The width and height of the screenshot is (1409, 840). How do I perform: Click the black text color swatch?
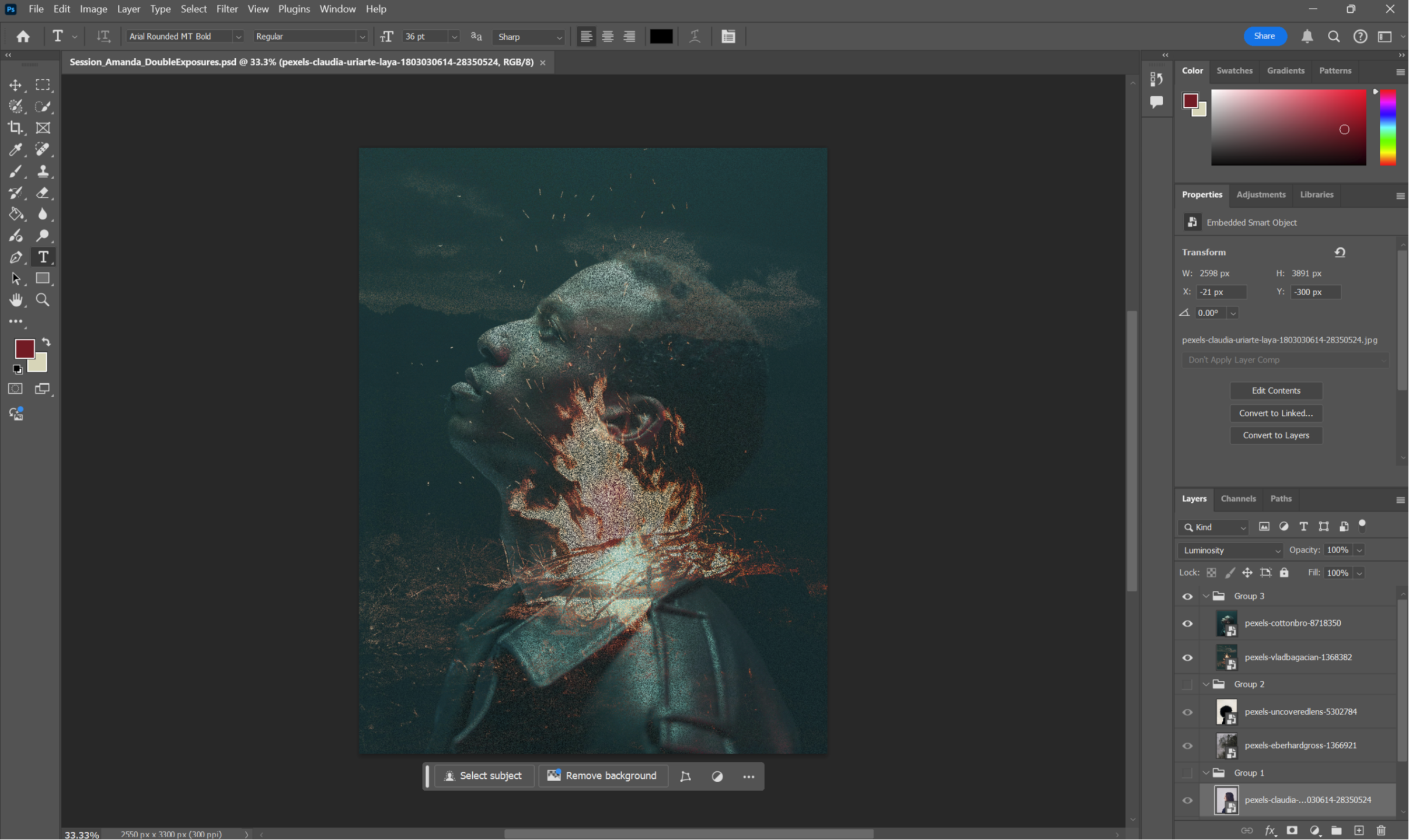661,36
